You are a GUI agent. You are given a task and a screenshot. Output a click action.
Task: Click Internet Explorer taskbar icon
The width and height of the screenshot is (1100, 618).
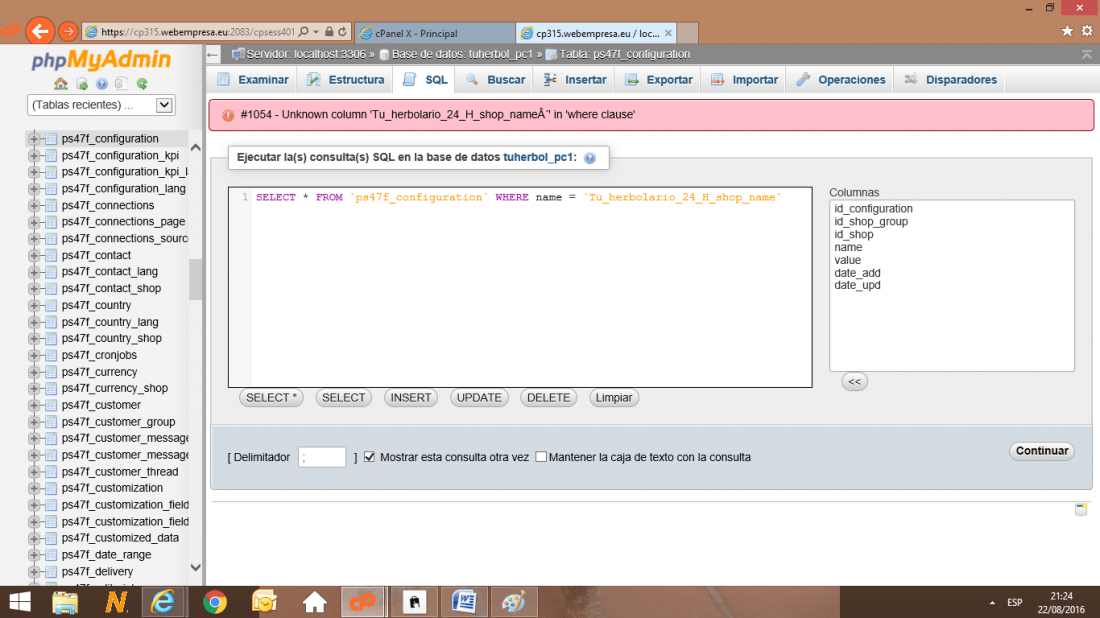163,602
